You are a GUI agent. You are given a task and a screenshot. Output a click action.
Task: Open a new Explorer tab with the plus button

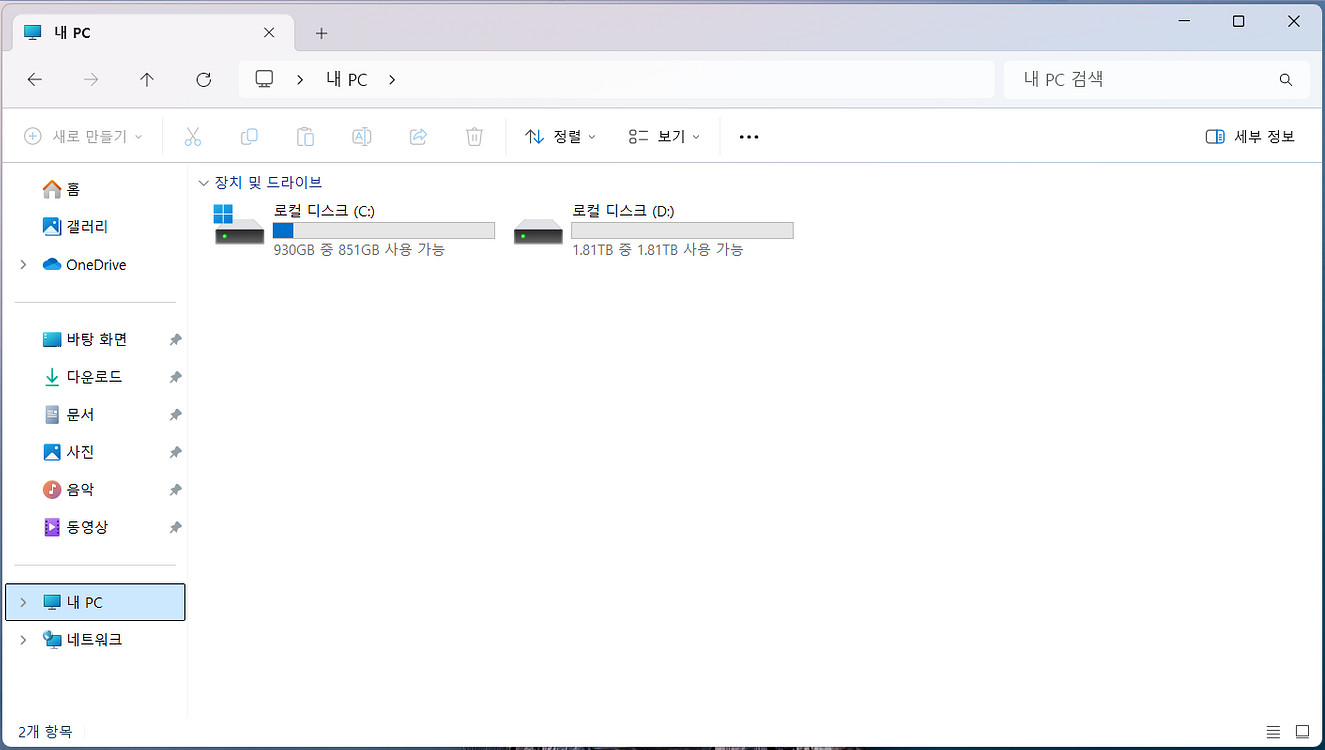[x=321, y=32]
